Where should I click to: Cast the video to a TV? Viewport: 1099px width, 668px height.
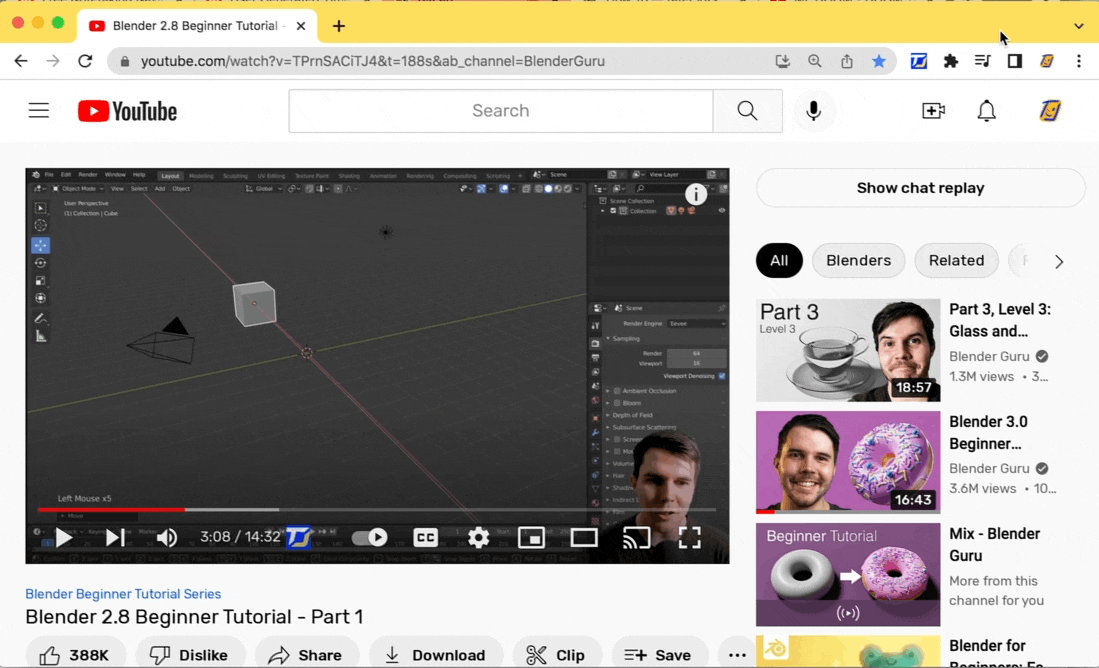(636, 538)
